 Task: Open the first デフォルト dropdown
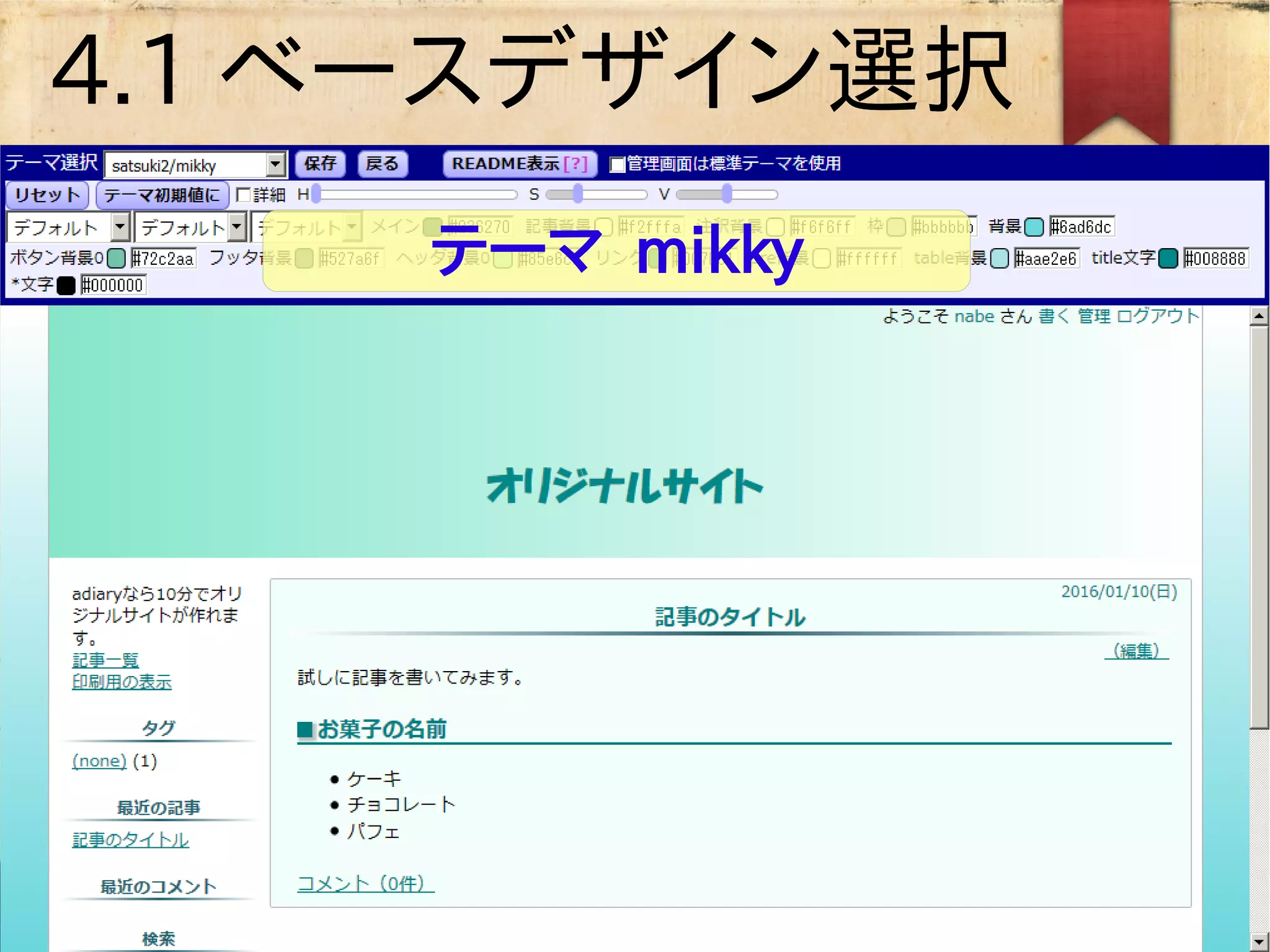pyautogui.click(x=69, y=227)
